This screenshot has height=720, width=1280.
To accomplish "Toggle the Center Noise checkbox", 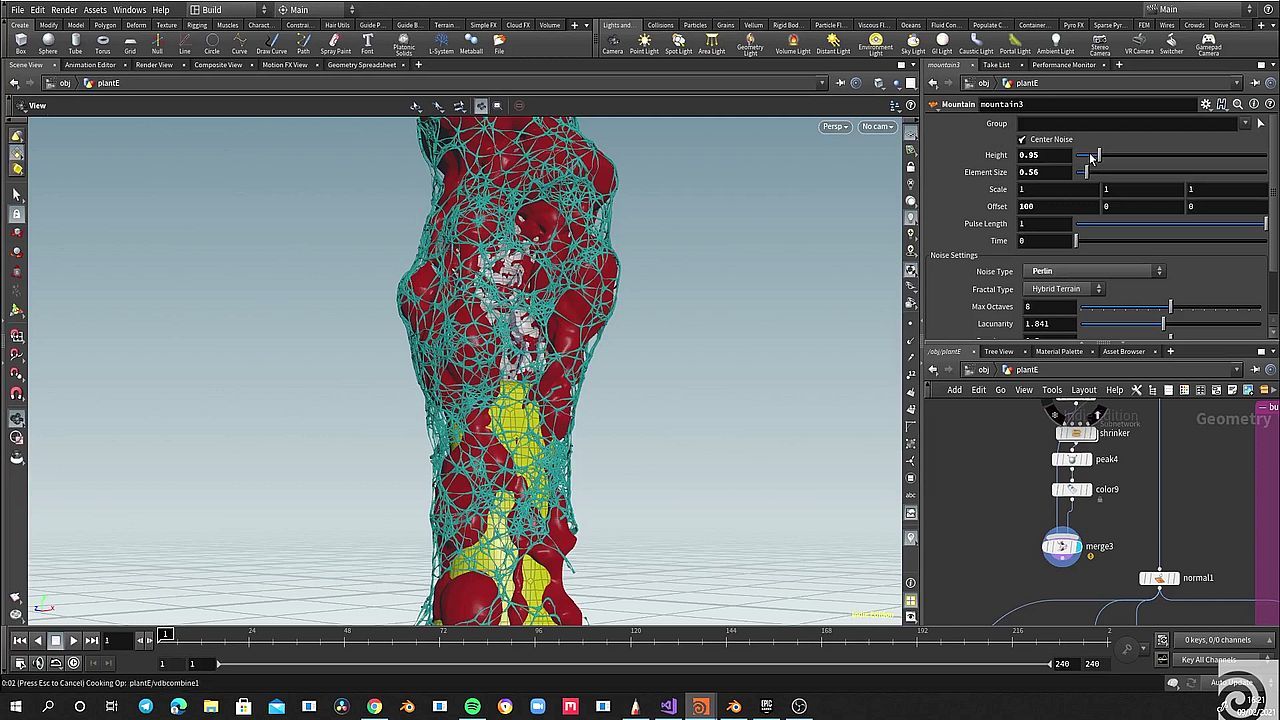I will tap(1022, 140).
